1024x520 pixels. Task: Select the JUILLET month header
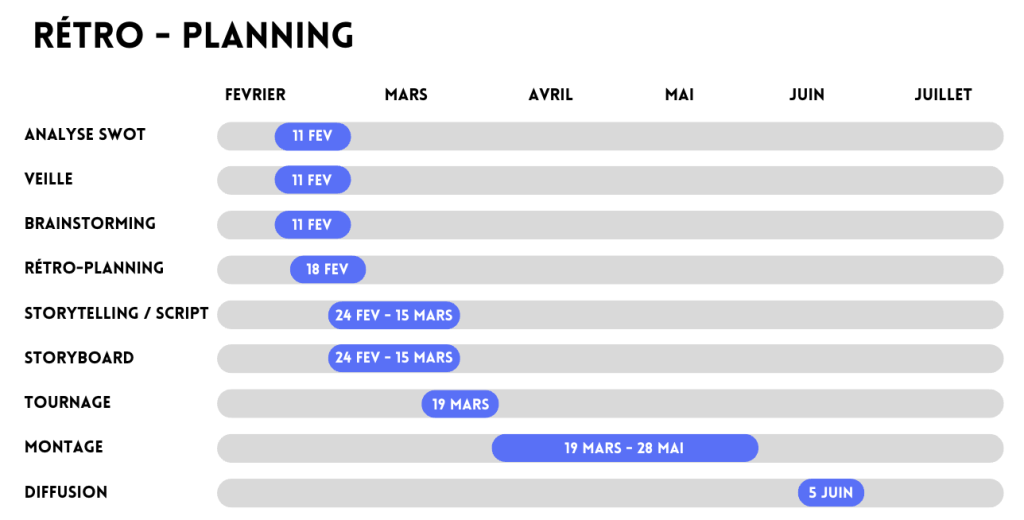click(x=943, y=95)
